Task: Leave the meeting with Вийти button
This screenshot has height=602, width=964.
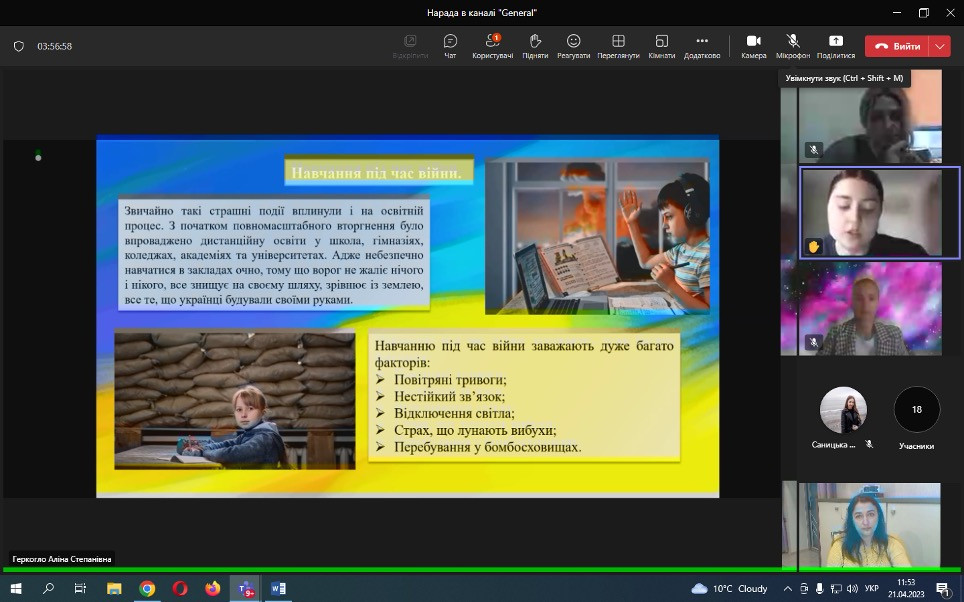Action: tap(897, 46)
